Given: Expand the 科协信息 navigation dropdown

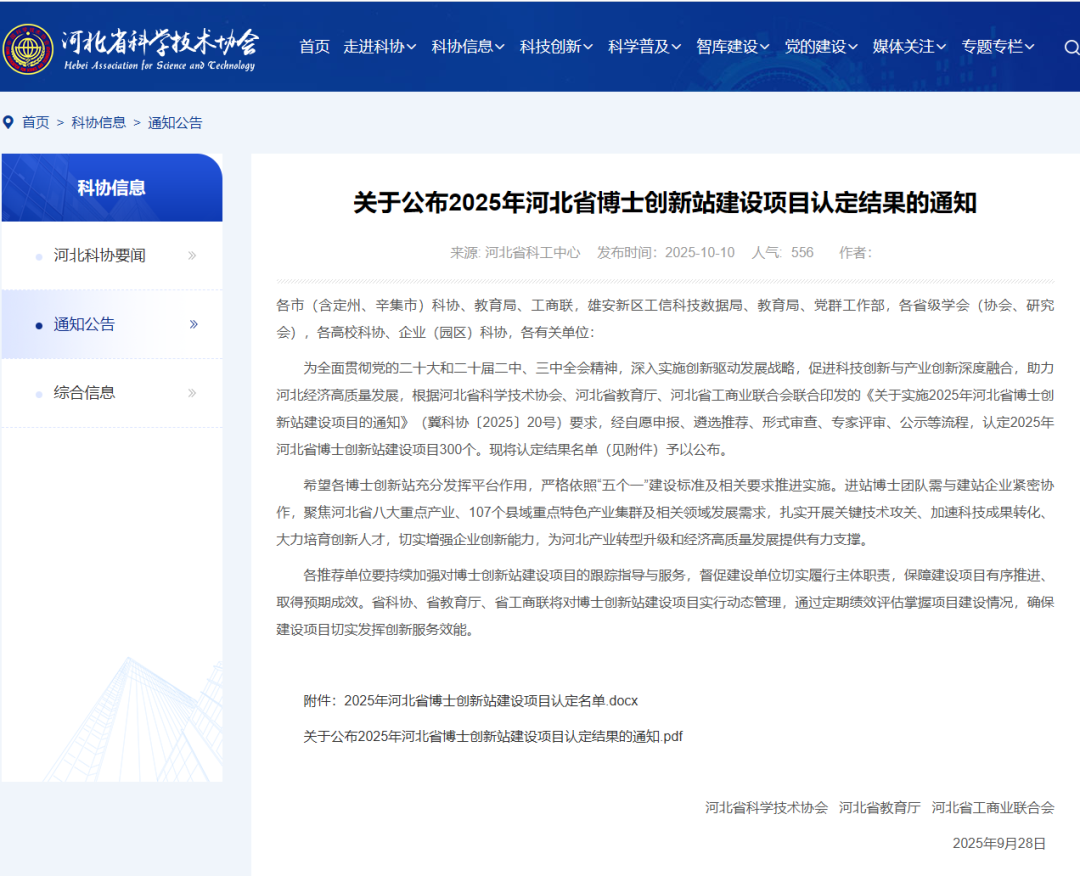Looking at the screenshot, I should 468,47.
